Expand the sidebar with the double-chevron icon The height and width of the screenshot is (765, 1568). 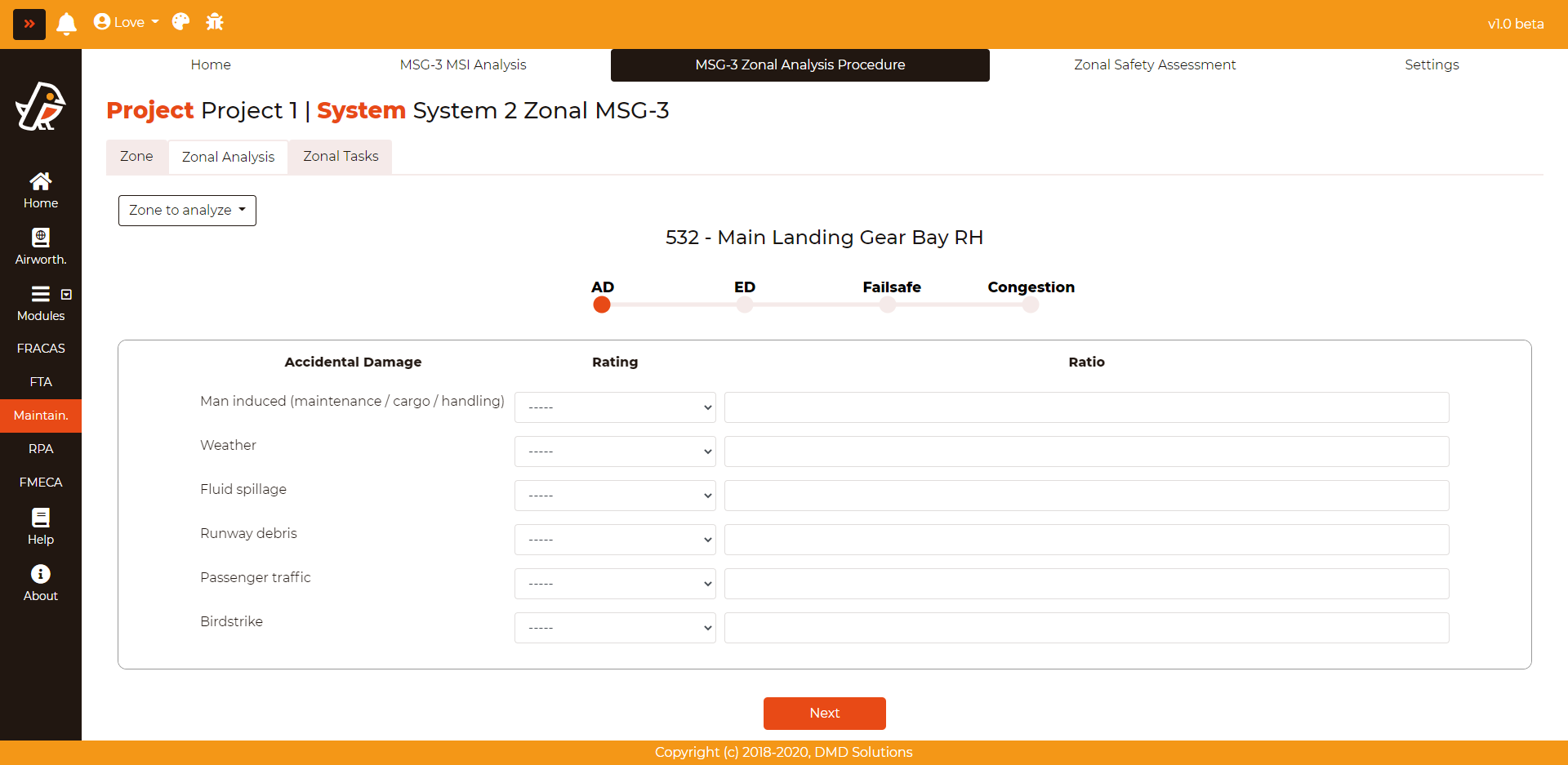pyautogui.click(x=29, y=24)
